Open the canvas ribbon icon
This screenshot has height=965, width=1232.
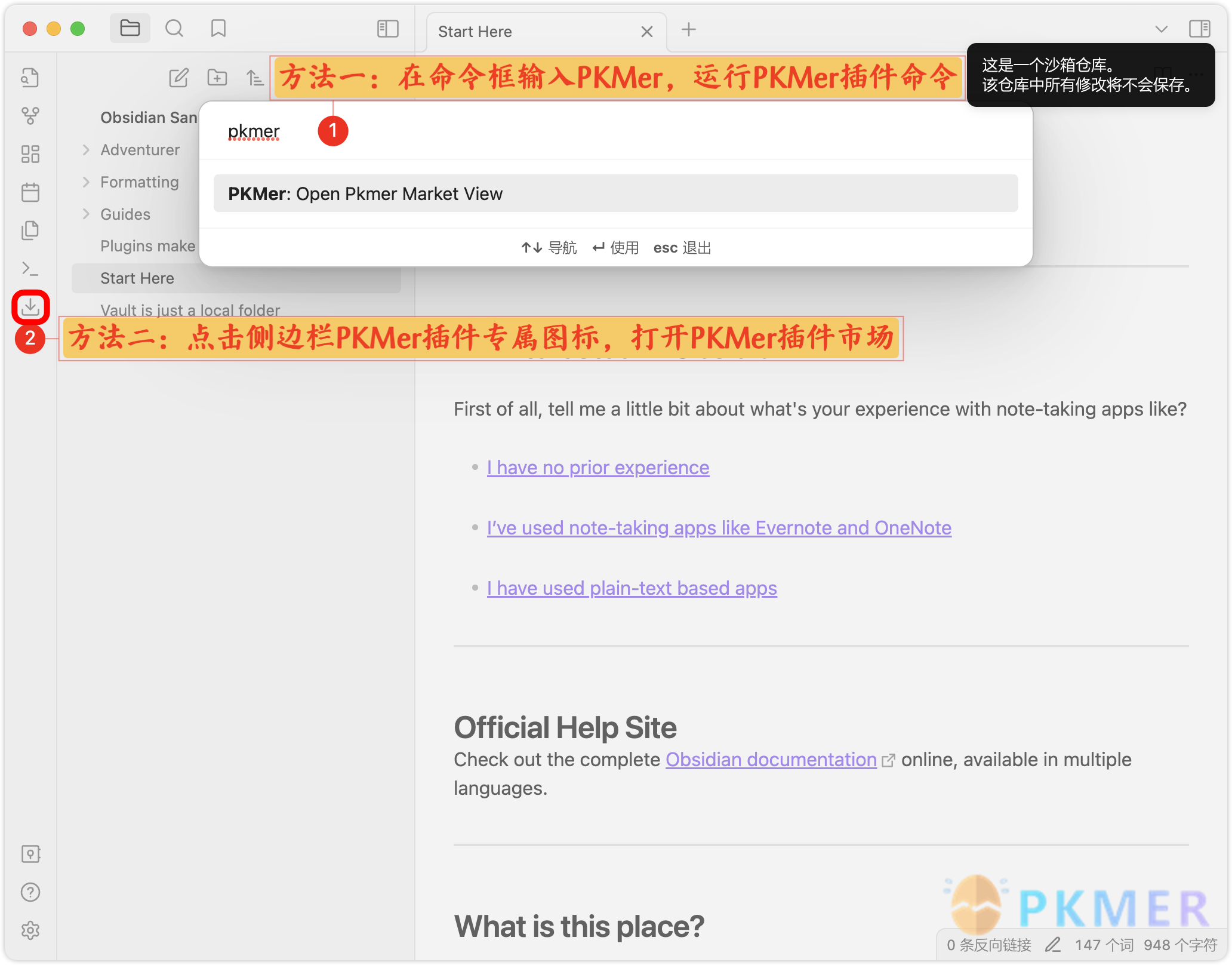[30, 154]
